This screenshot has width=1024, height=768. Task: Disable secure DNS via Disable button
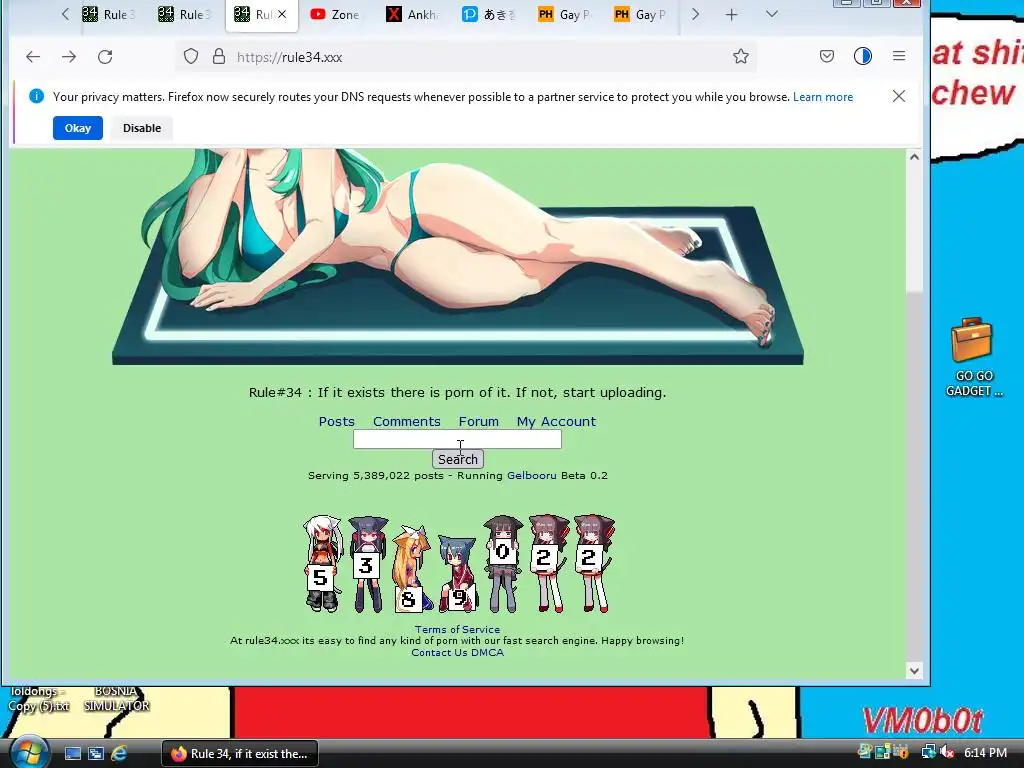point(142,128)
